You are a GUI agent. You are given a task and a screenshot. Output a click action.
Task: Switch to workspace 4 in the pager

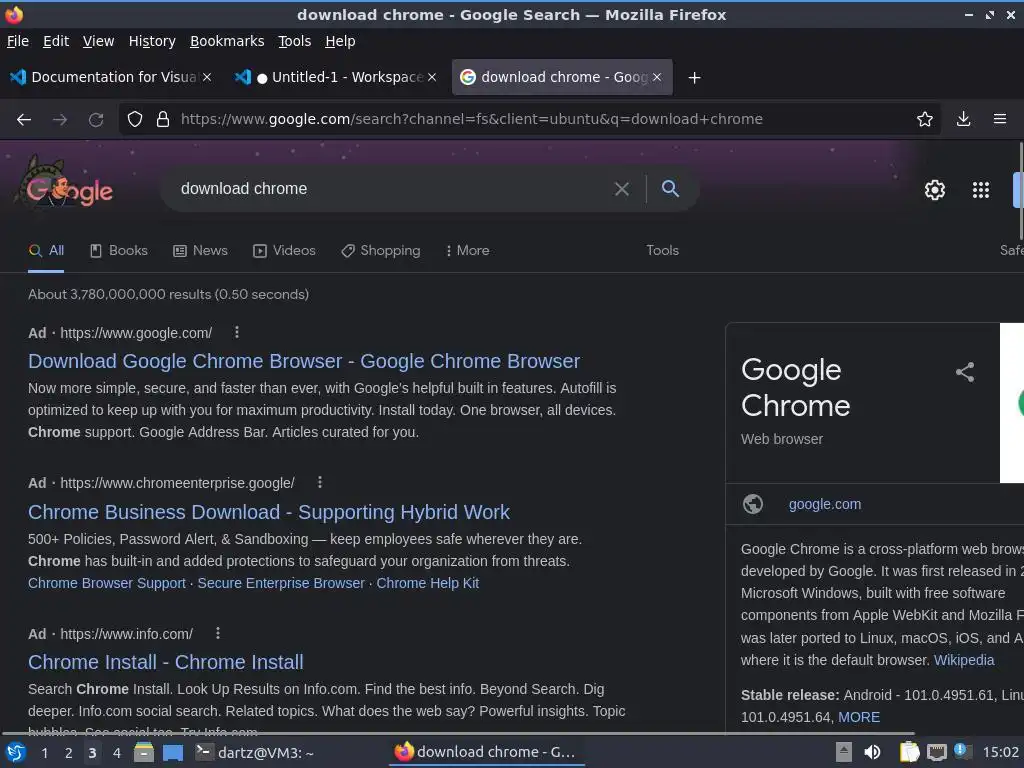pyautogui.click(x=117, y=753)
